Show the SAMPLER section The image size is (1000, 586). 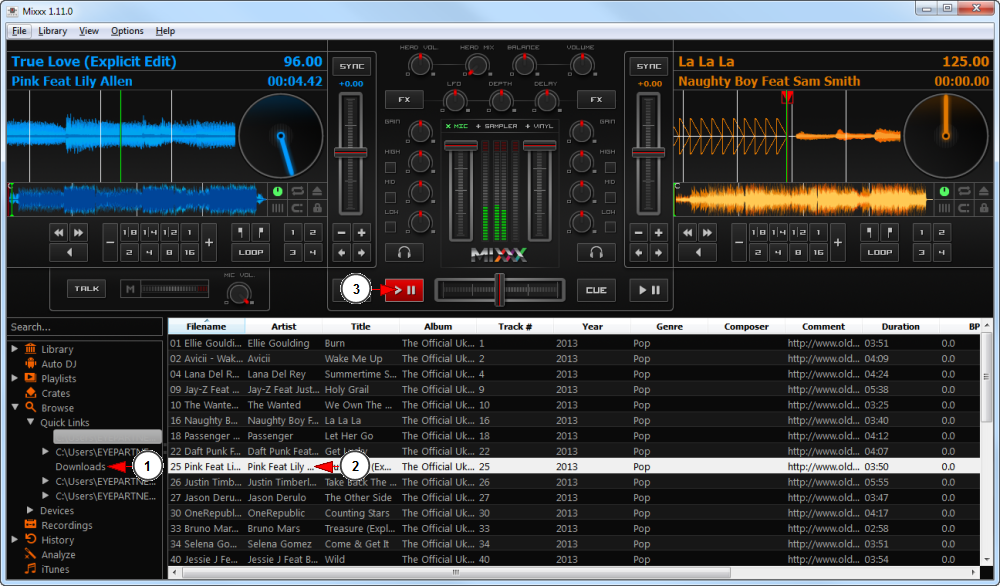point(497,126)
